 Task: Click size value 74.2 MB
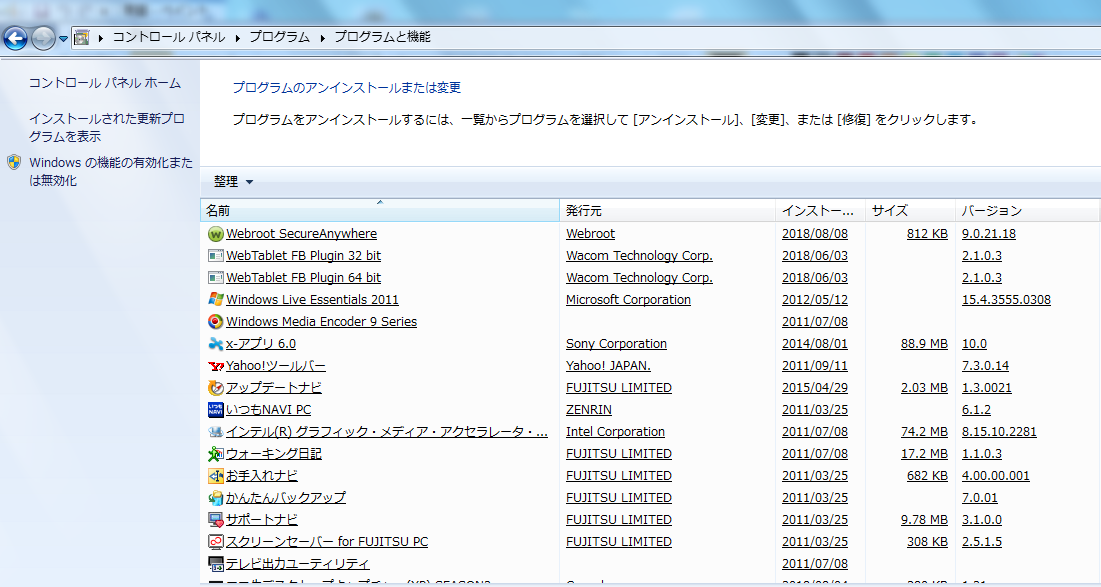click(x=925, y=432)
